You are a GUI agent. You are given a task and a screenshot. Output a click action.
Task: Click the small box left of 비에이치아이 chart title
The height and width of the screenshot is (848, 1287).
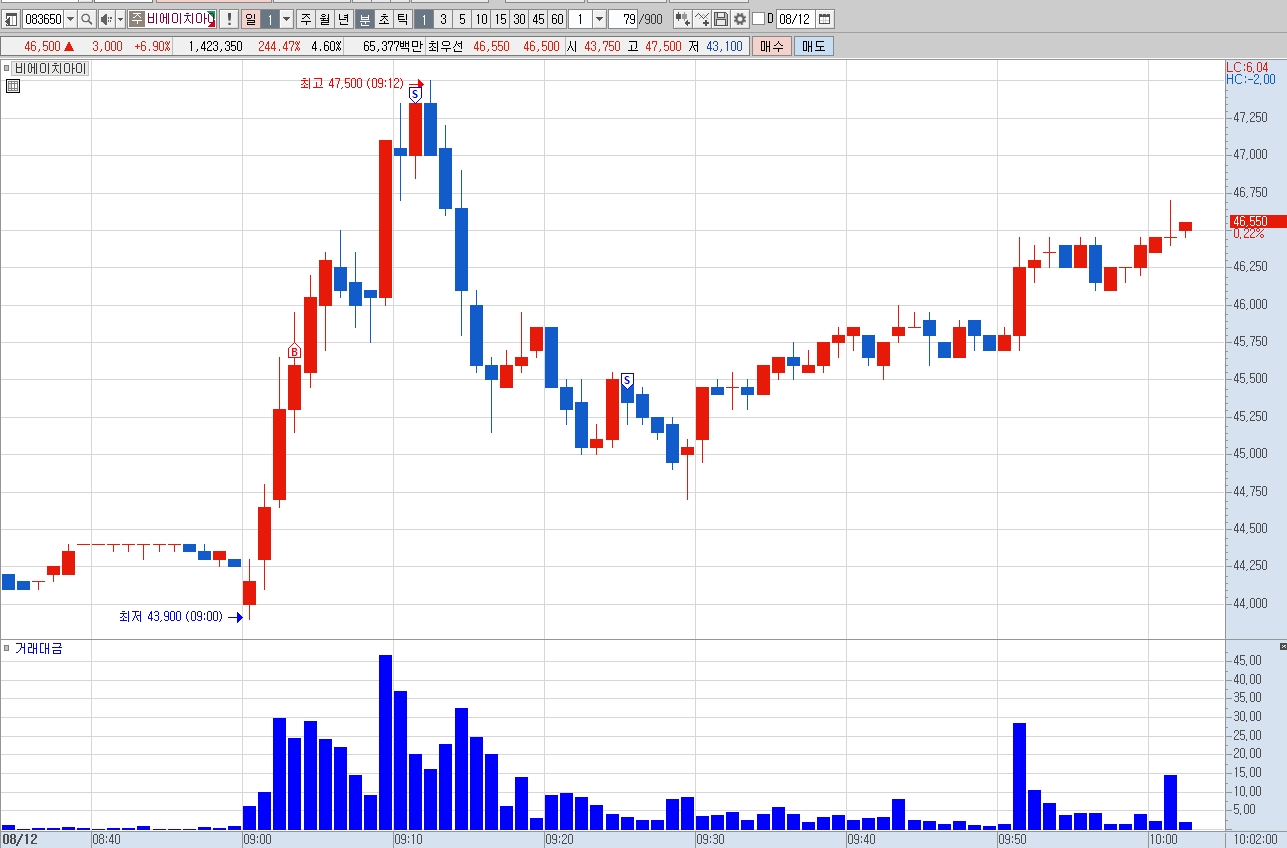pyautogui.click(x=6, y=68)
